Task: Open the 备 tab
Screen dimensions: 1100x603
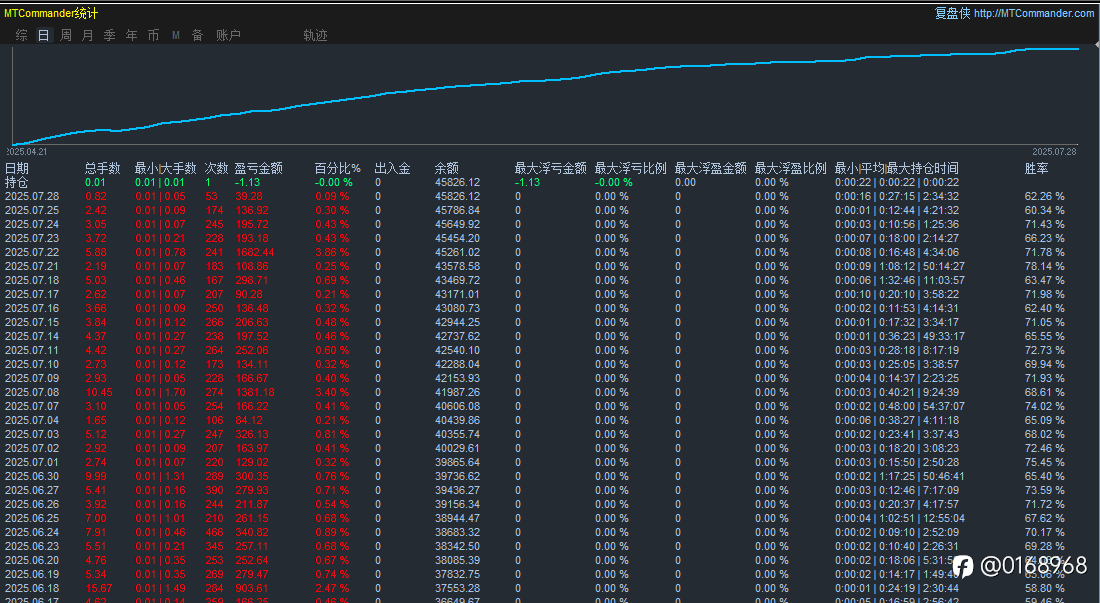Action: (x=197, y=35)
